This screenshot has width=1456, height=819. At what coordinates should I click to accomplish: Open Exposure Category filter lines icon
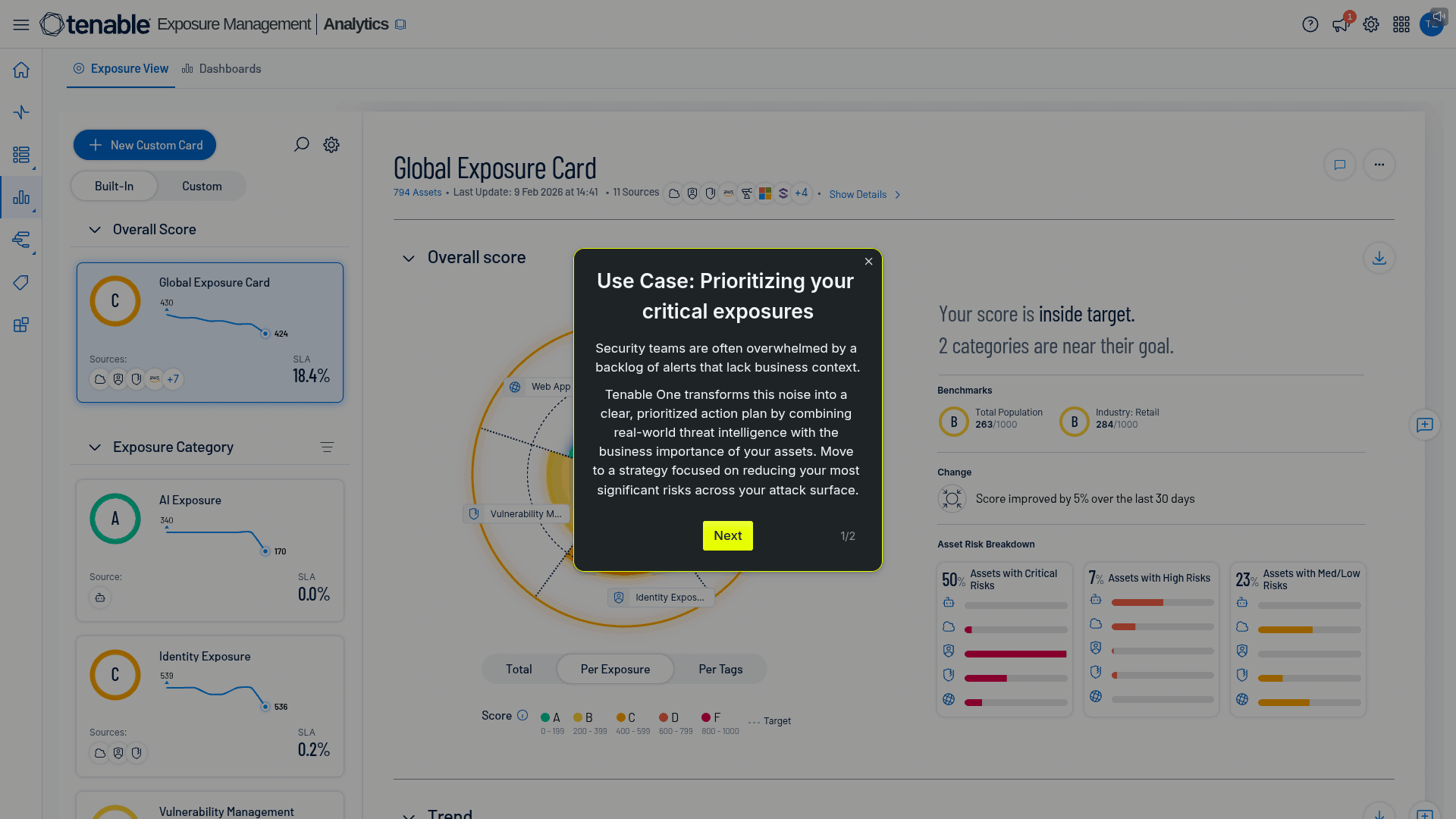pyautogui.click(x=327, y=447)
